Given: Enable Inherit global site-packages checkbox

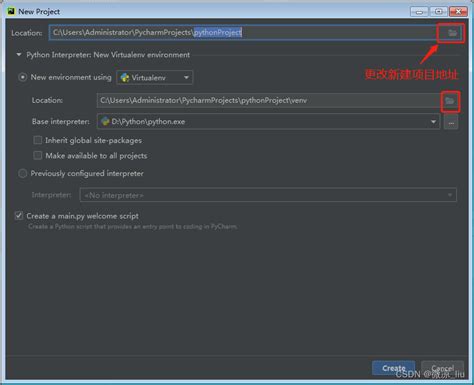Looking at the screenshot, I should [38, 140].
